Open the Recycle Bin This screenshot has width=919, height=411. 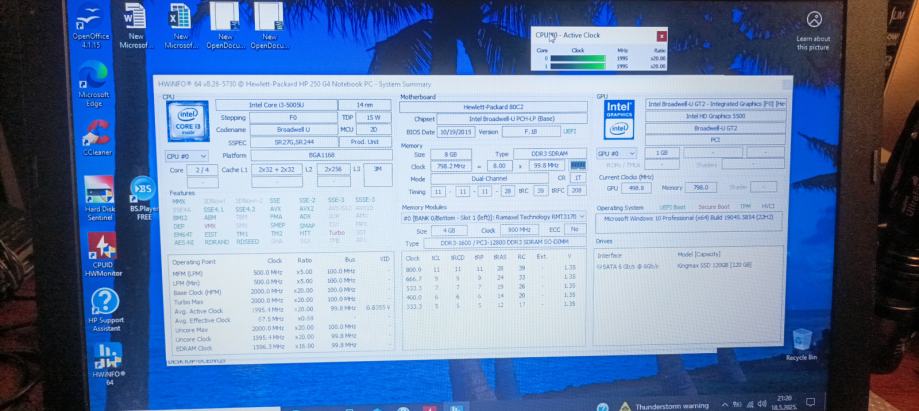click(x=801, y=345)
